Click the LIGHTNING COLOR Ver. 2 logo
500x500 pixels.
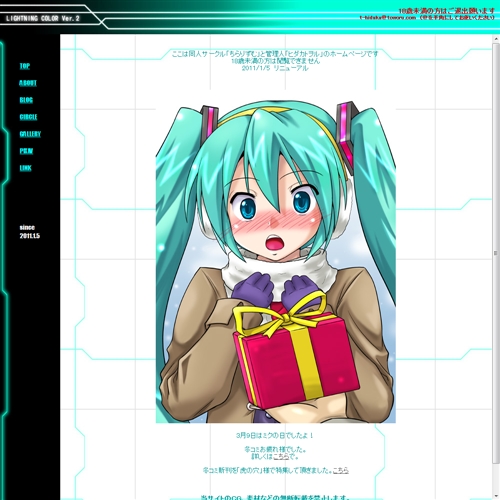tap(43, 18)
